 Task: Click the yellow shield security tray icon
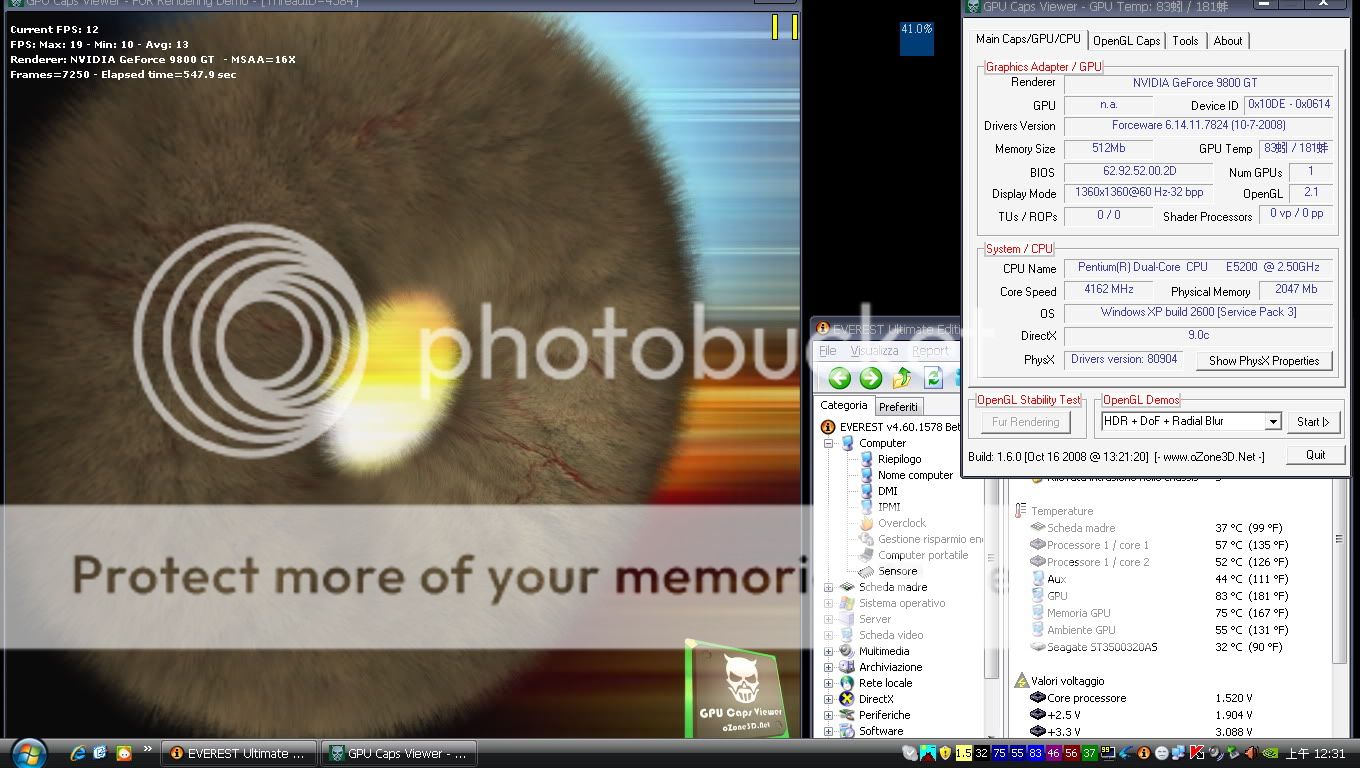945,753
